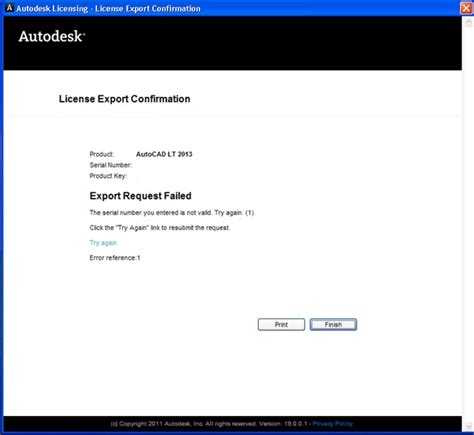Close the Autodesk Licensing window

(x=466, y=8)
